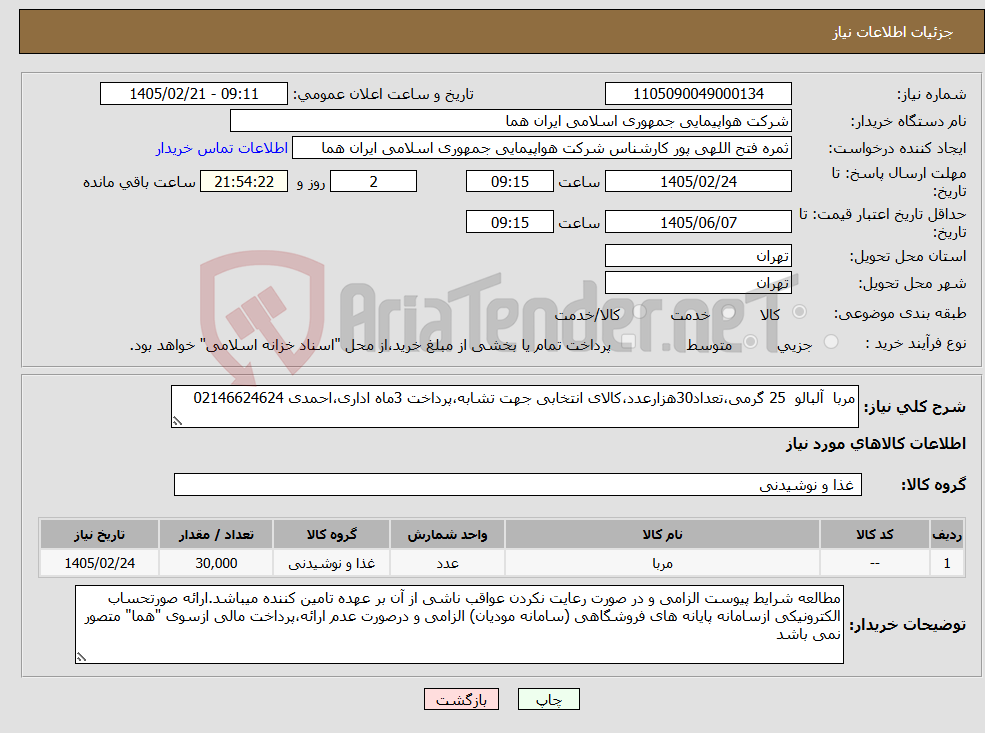The width and height of the screenshot is (985, 733).
Task: Click the description textarea resize handle
Action: tap(178, 421)
